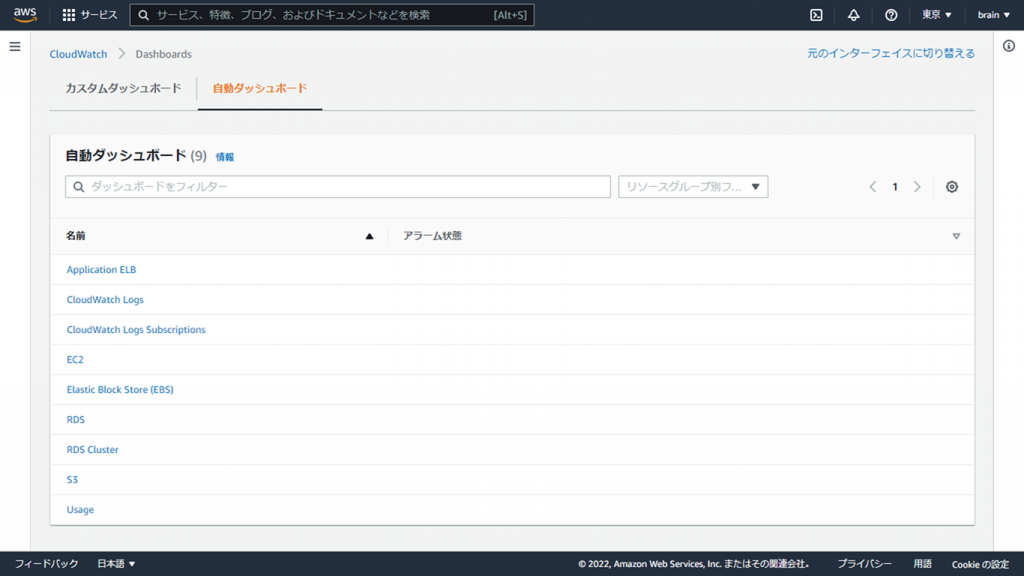Sort by name using ascending arrow
Screen dimensions: 1024x576
(369, 236)
